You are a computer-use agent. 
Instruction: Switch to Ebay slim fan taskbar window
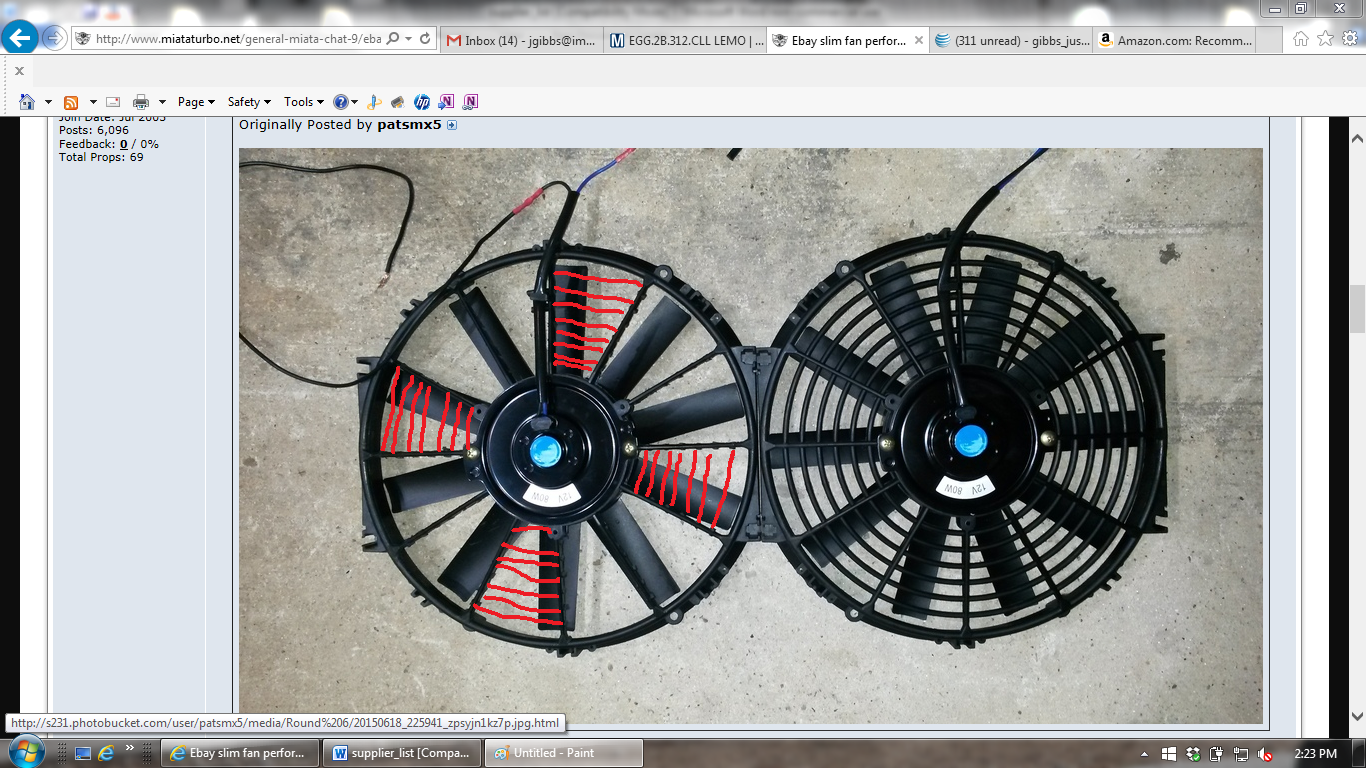241,753
